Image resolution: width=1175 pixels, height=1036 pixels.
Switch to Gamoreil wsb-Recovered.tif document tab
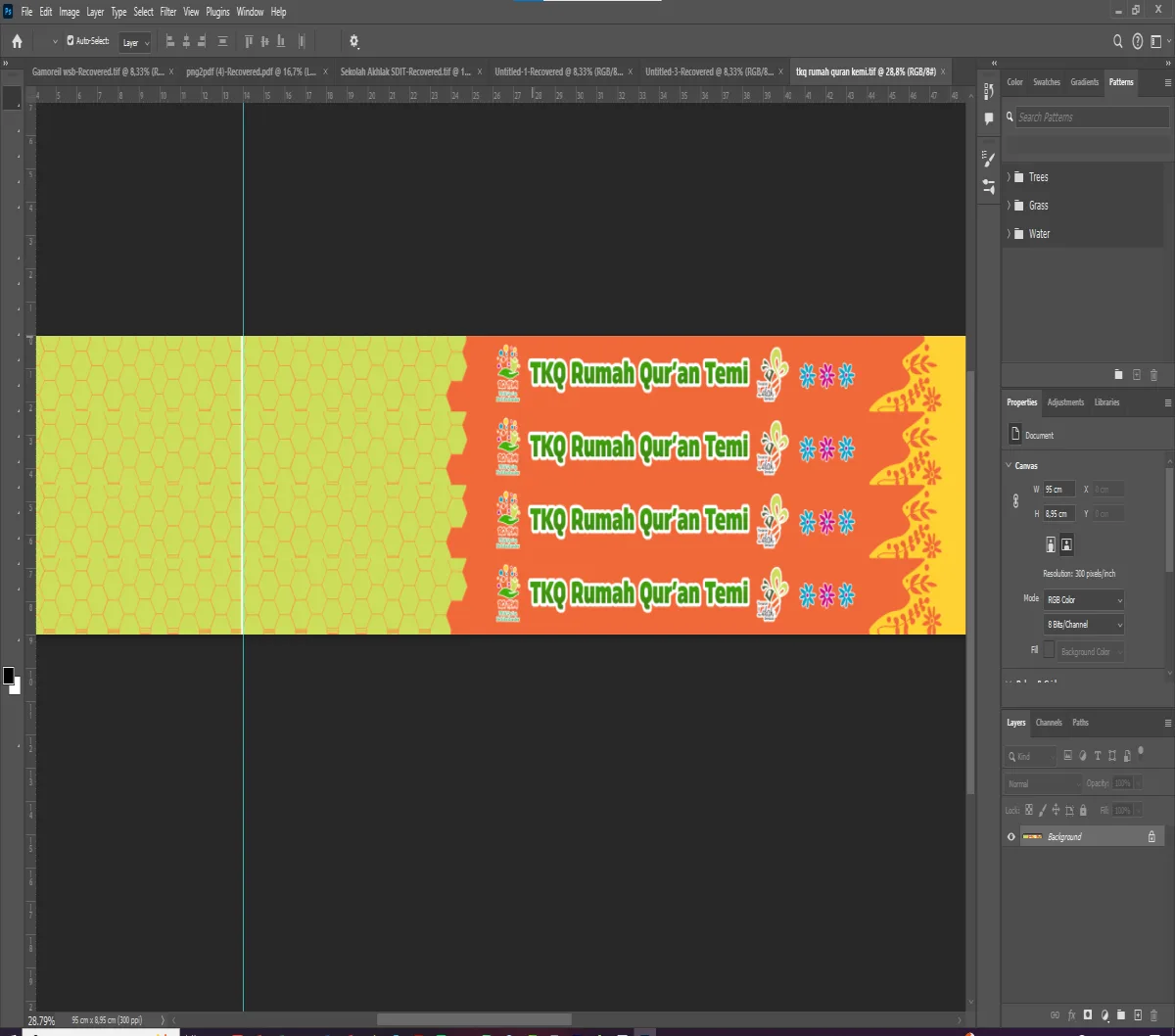click(x=98, y=71)
